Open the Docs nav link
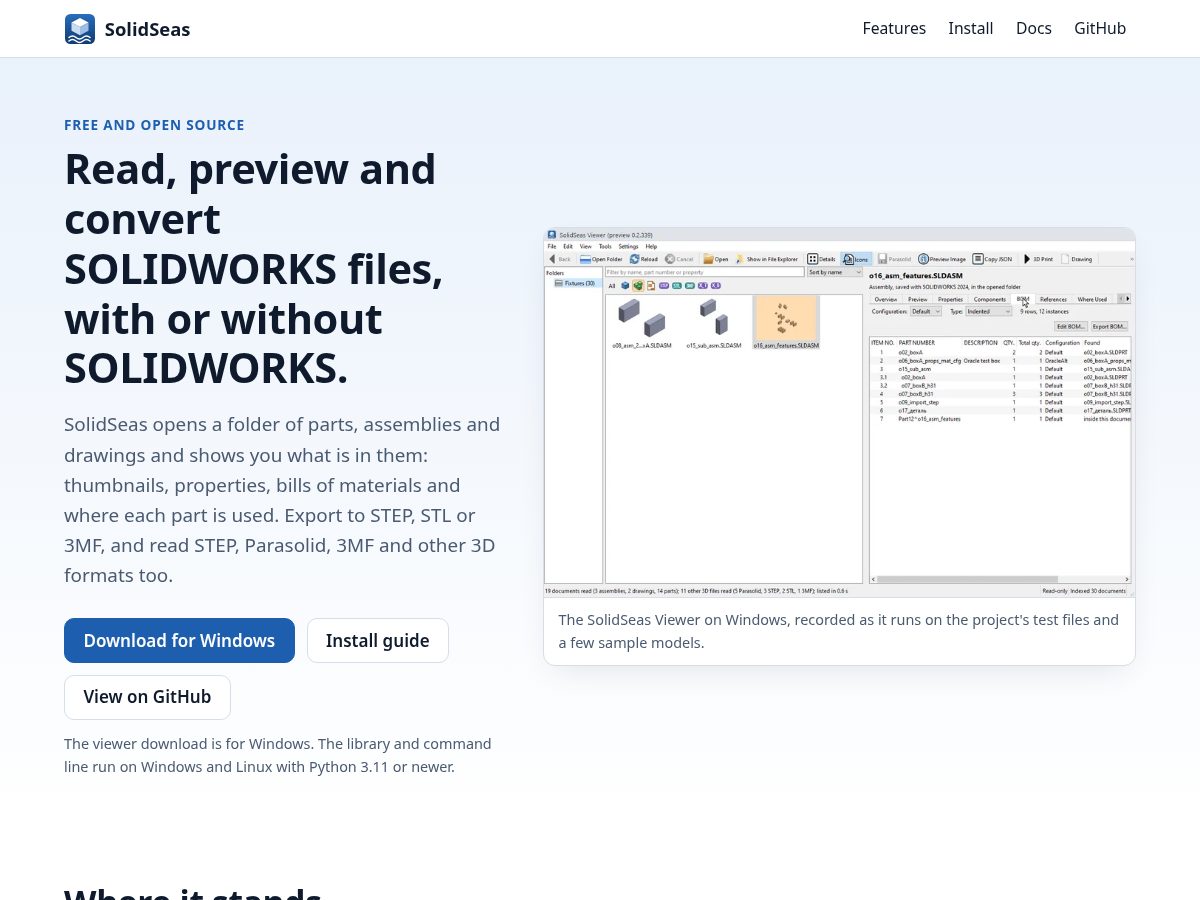 tap(1034, 28)
